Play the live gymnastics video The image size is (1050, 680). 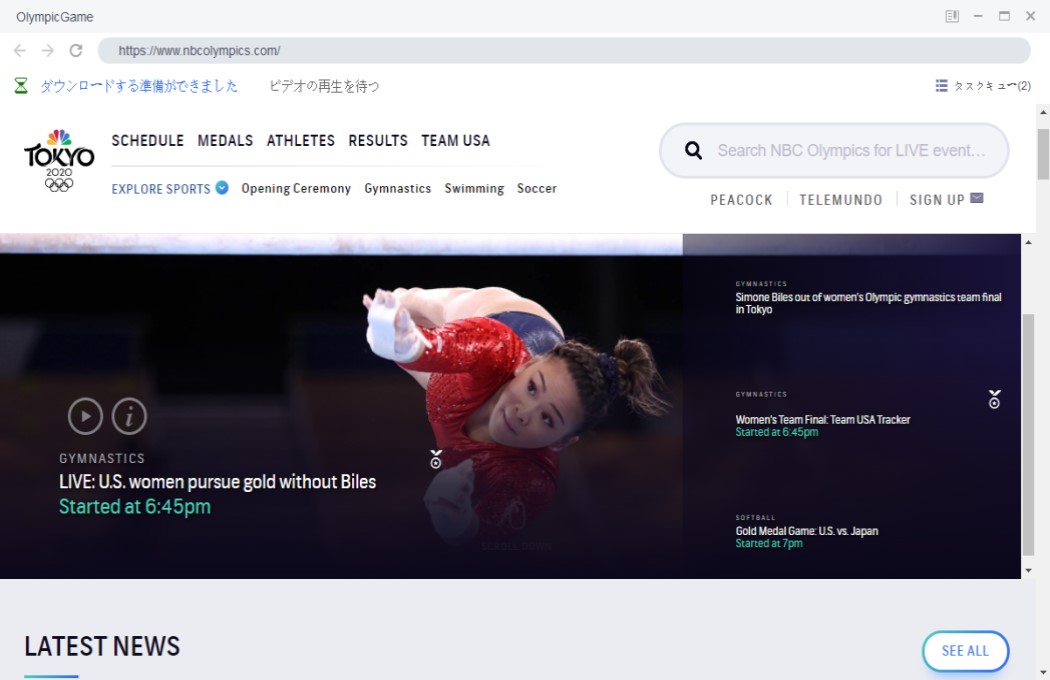click(85, 415)
